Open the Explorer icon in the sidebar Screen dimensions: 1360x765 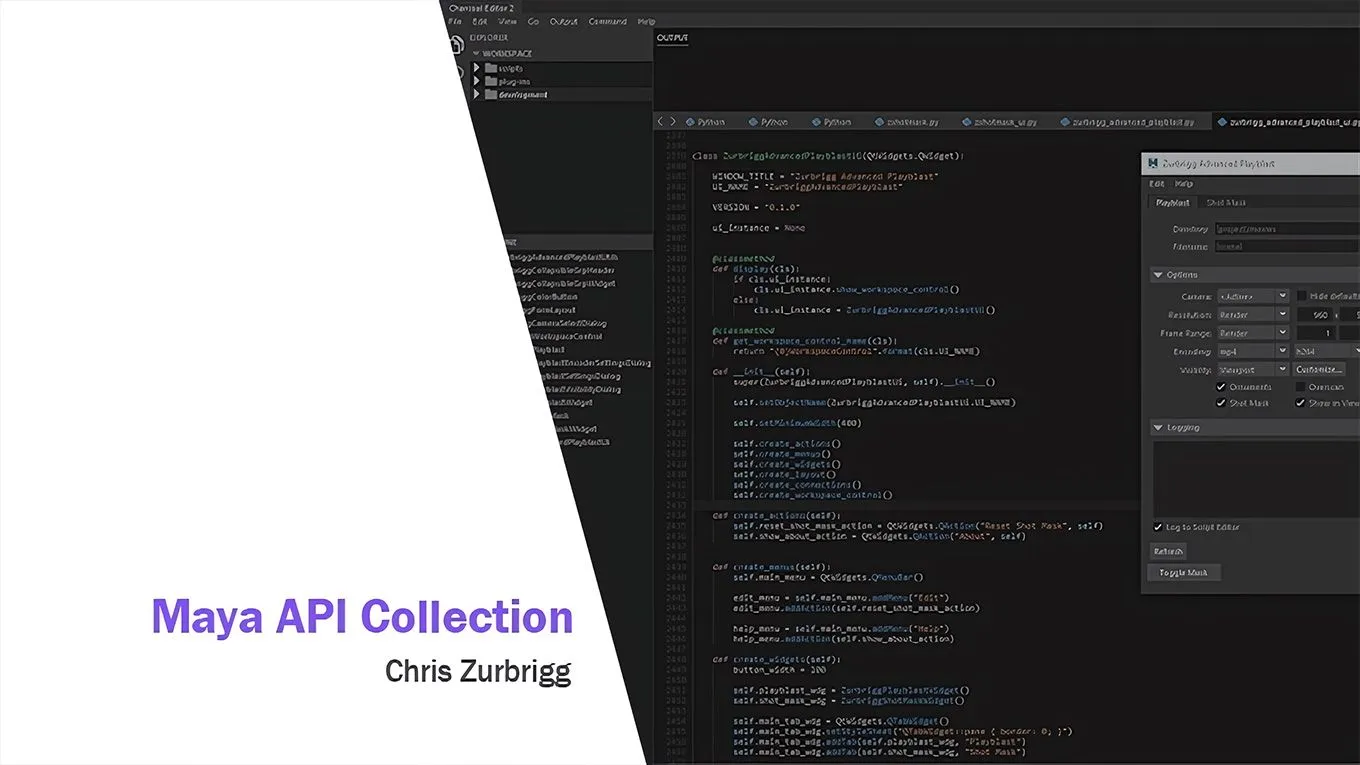[x=457, y=42]
